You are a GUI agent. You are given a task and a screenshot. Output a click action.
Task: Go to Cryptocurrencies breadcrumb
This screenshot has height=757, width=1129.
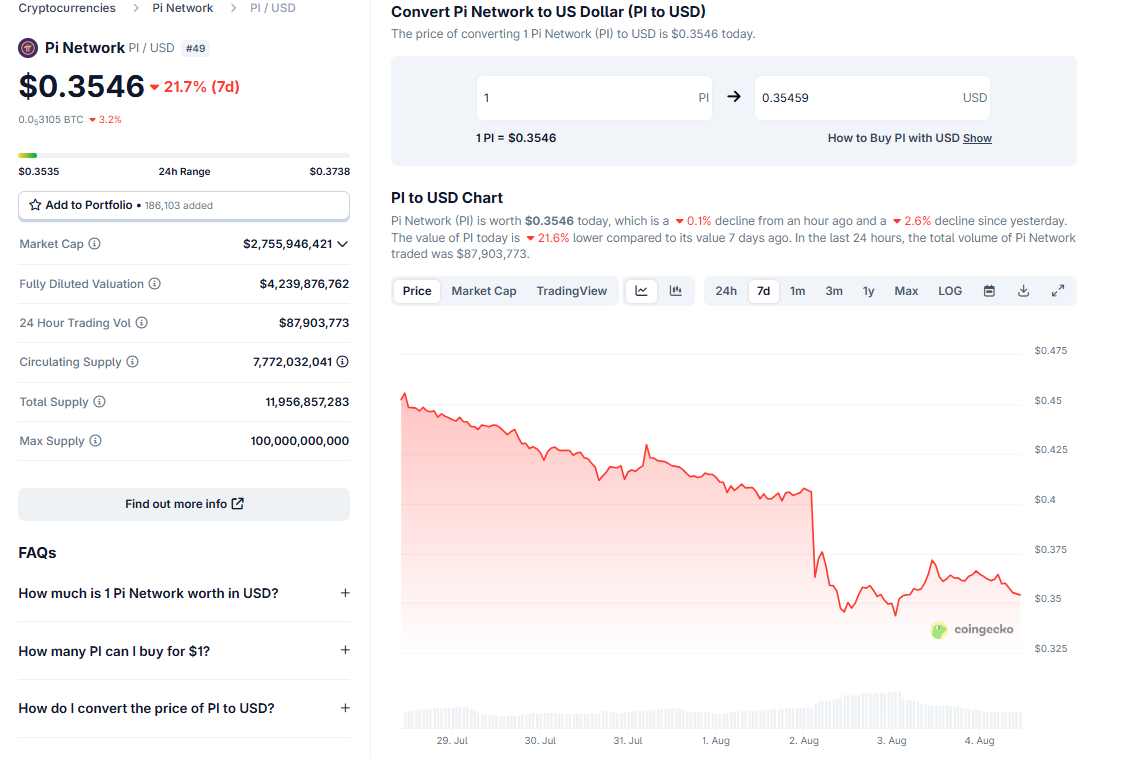pyautogui.click(x=67, y=8)
